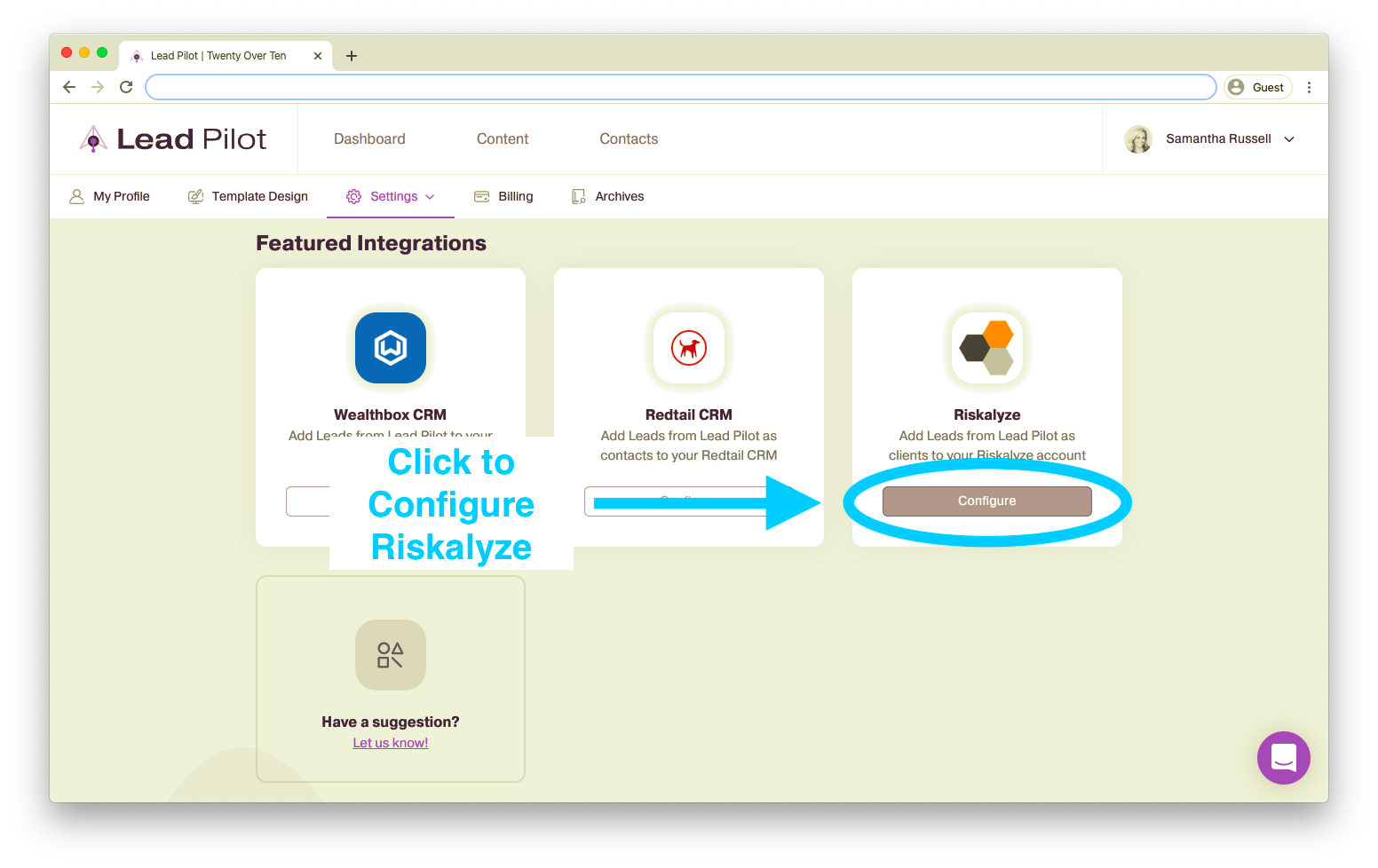Open the Contacts page
The width and height of the screenshot is (1378, 868).
tap(629, 139)
